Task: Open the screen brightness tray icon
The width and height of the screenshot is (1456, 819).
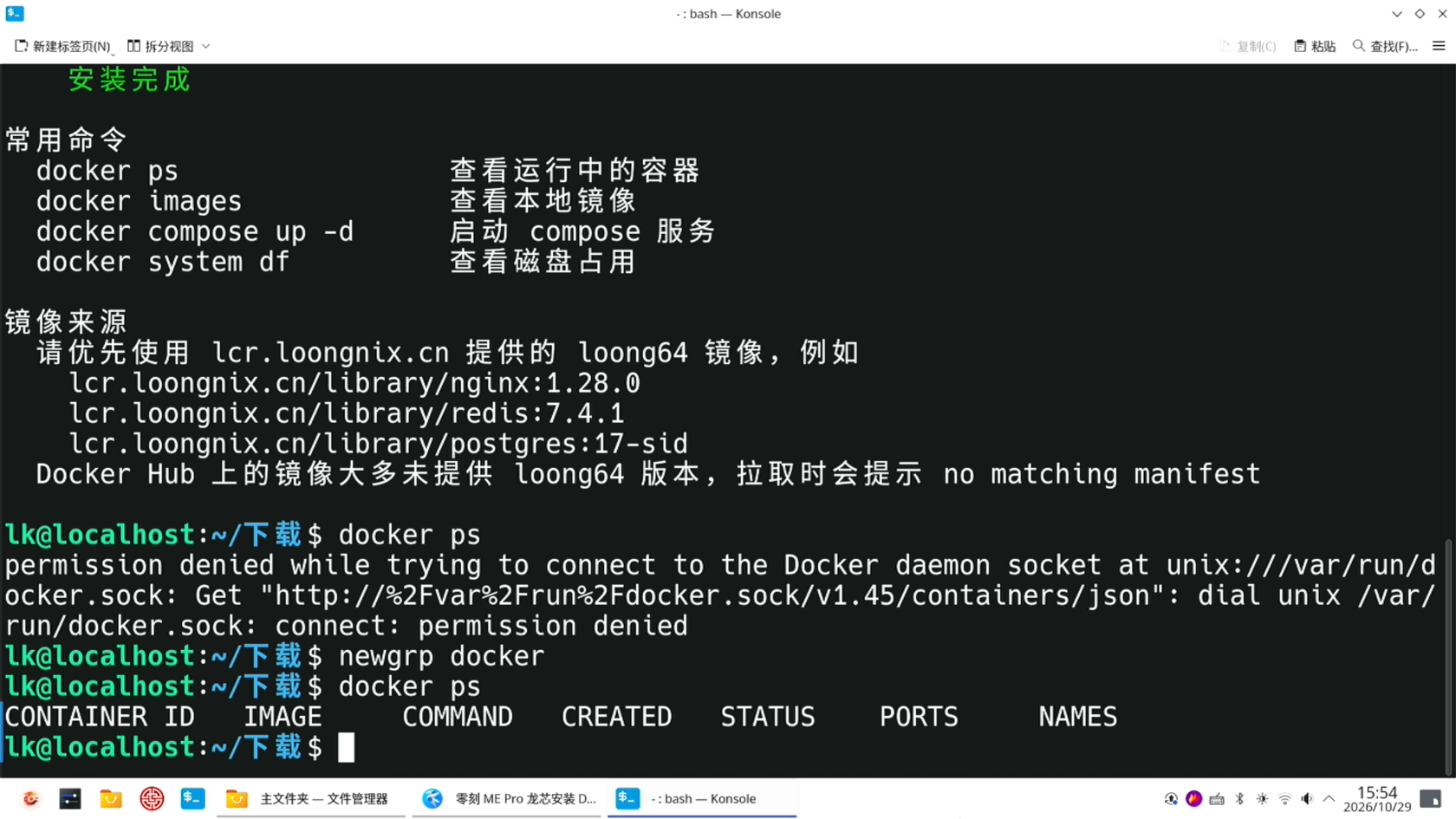Action: 1262,799
